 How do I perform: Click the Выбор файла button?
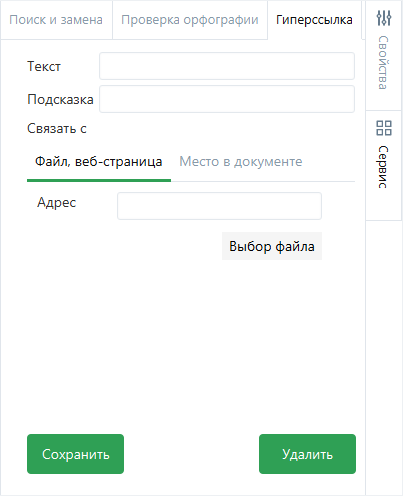tap(272, 246)
